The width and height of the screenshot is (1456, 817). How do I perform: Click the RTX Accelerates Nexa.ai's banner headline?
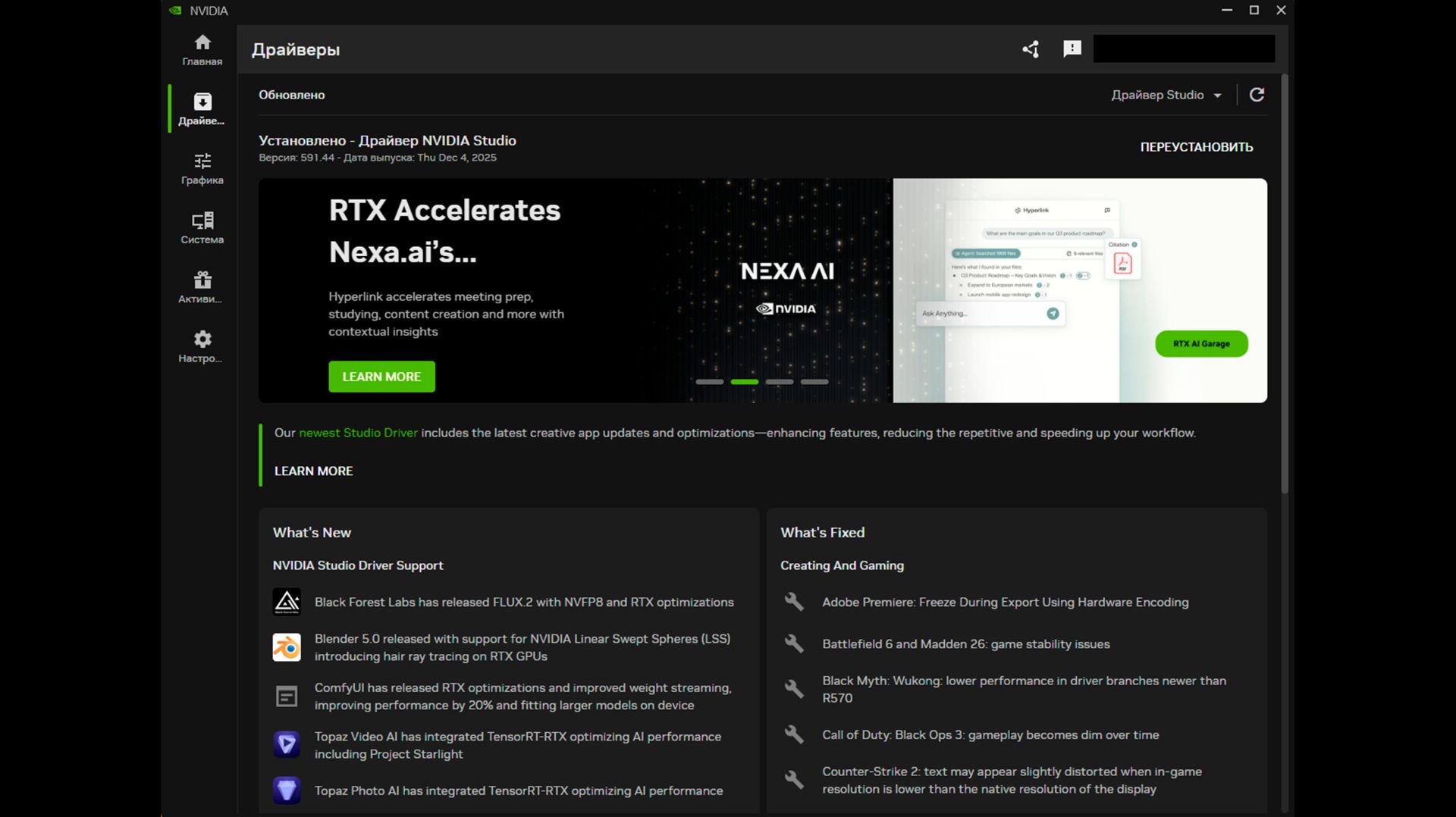(444, 231)
